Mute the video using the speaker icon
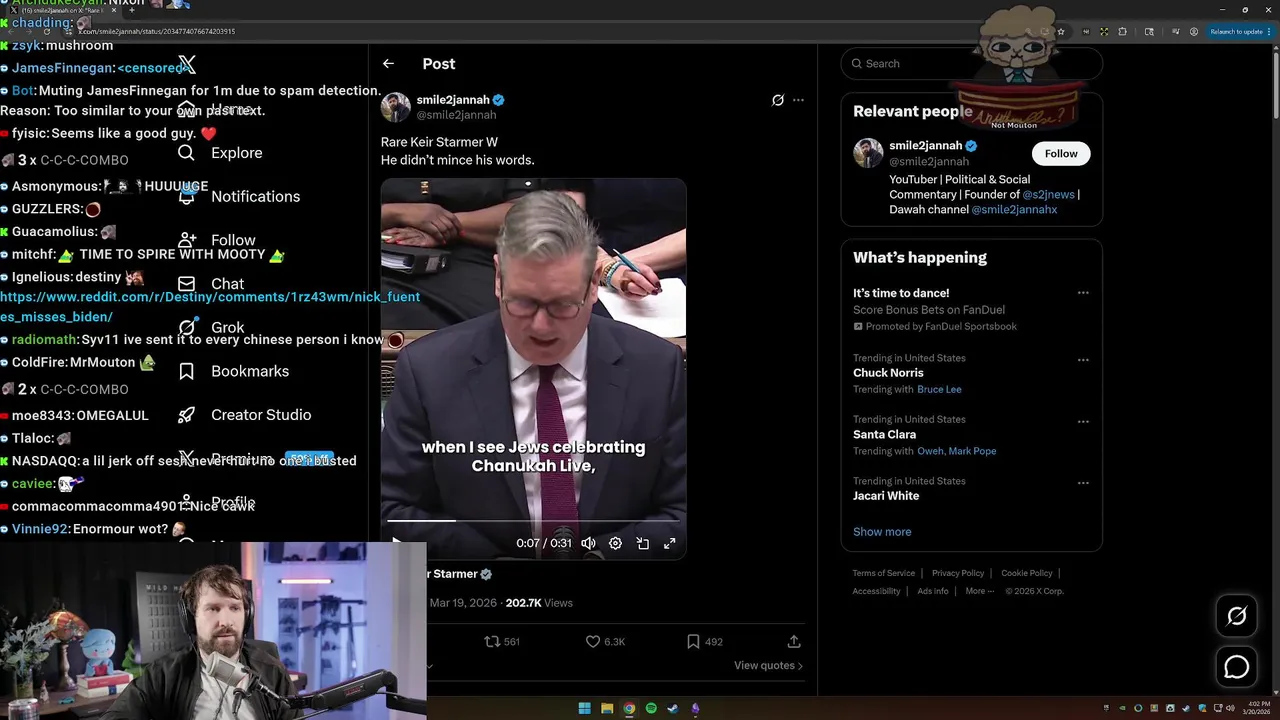 point(588,543)
